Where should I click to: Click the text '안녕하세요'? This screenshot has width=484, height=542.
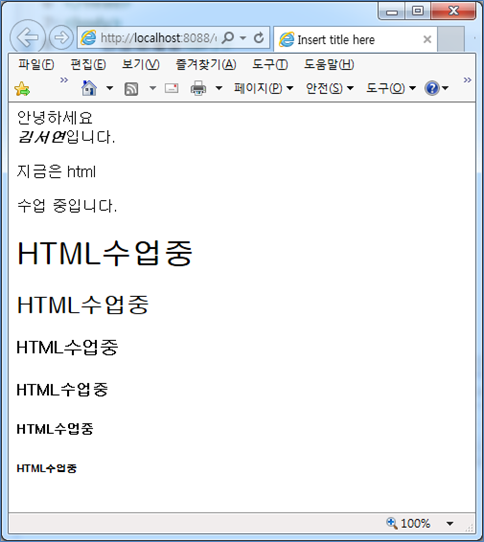[55, 118]
